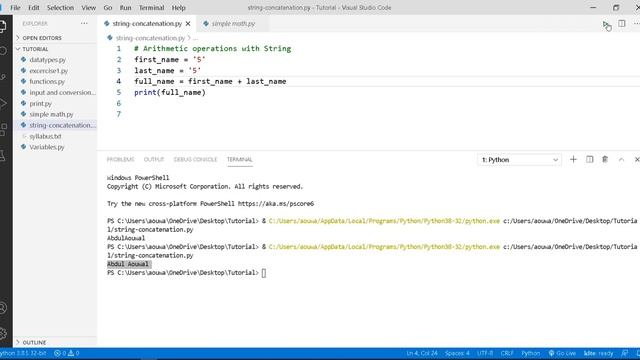Open excercise1.py in the explorer
This screenshot has width=640, height=360.
pyautogui.click(x=49, y=71)
